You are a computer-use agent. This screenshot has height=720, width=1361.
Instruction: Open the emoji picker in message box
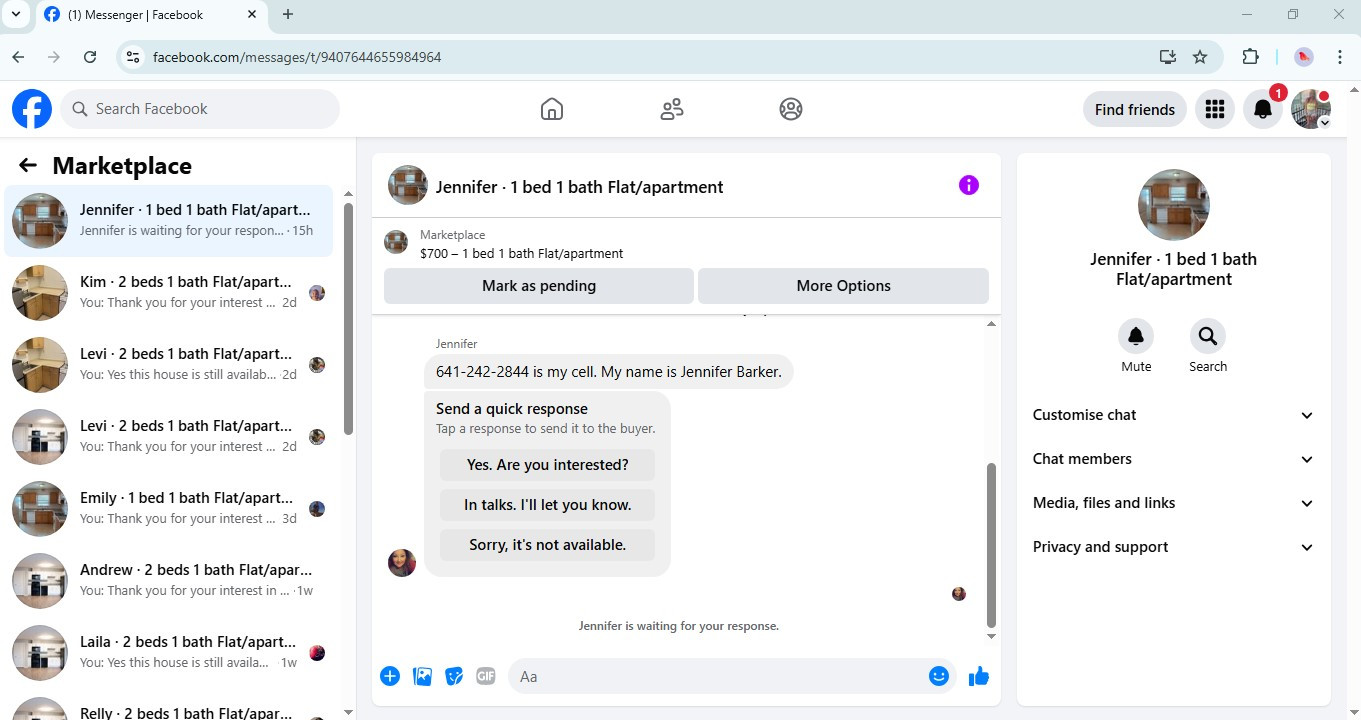pyautogui.click(x=938, y=676)
